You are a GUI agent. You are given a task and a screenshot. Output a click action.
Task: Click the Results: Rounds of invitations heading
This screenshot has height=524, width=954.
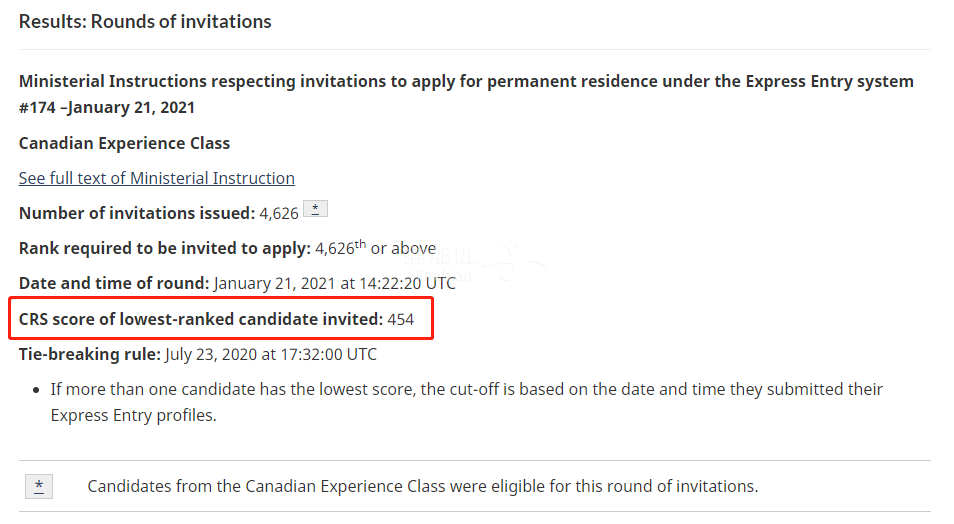tap(145, 22)
